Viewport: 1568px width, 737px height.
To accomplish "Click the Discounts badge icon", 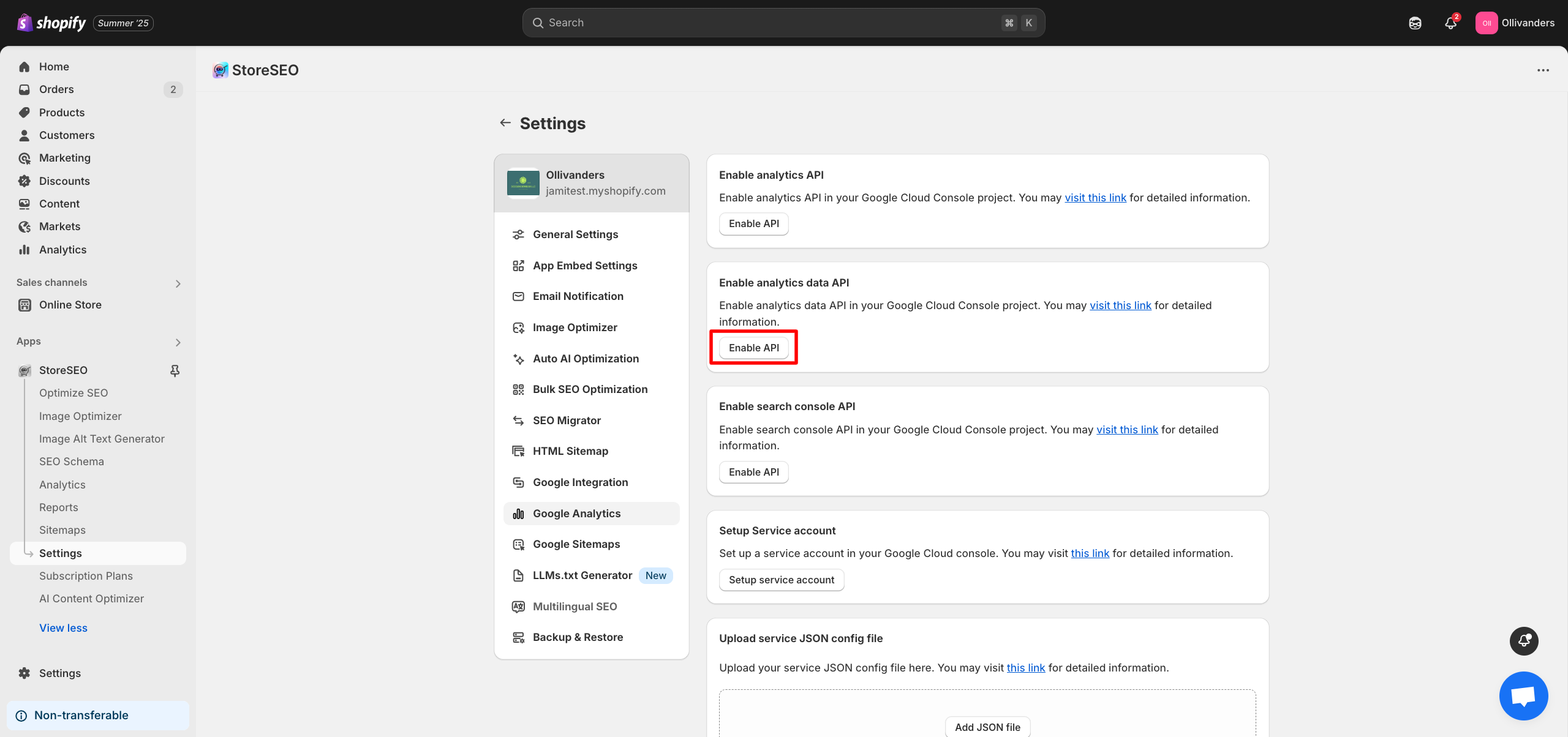I will [x=24, y=181].
